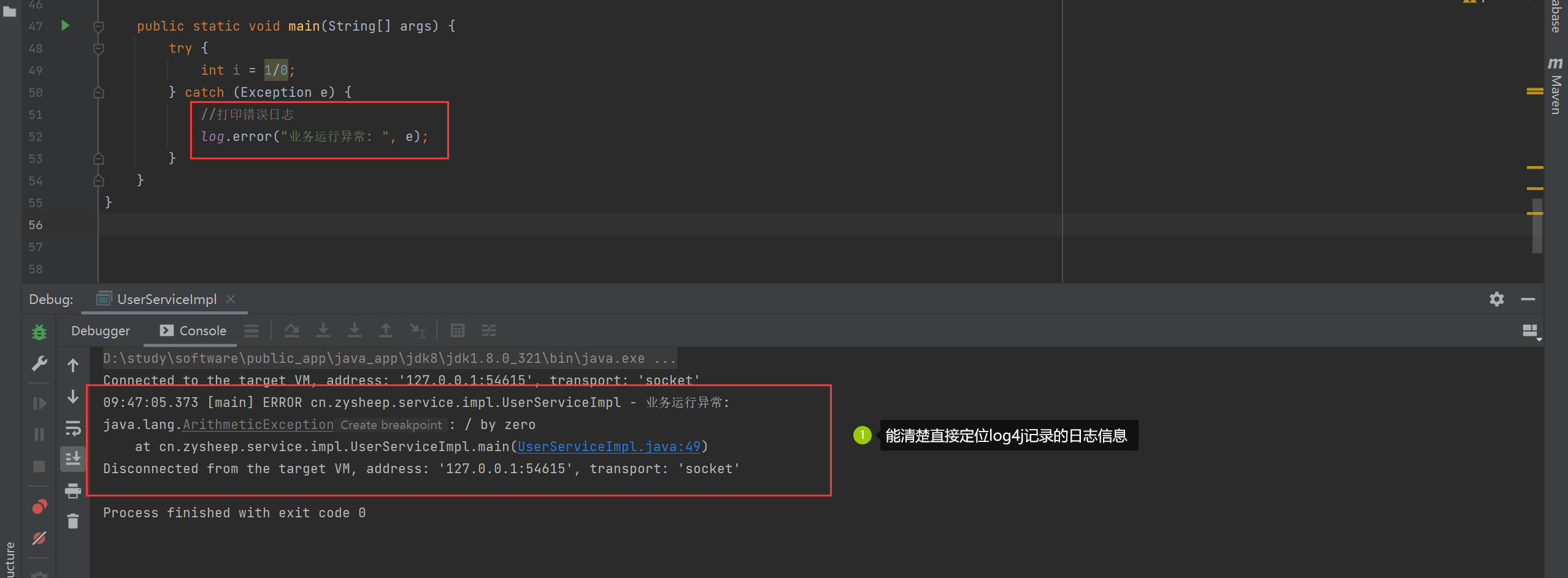
Task: Open Evaluate Expression calculator icon
Action: point(458,331)
